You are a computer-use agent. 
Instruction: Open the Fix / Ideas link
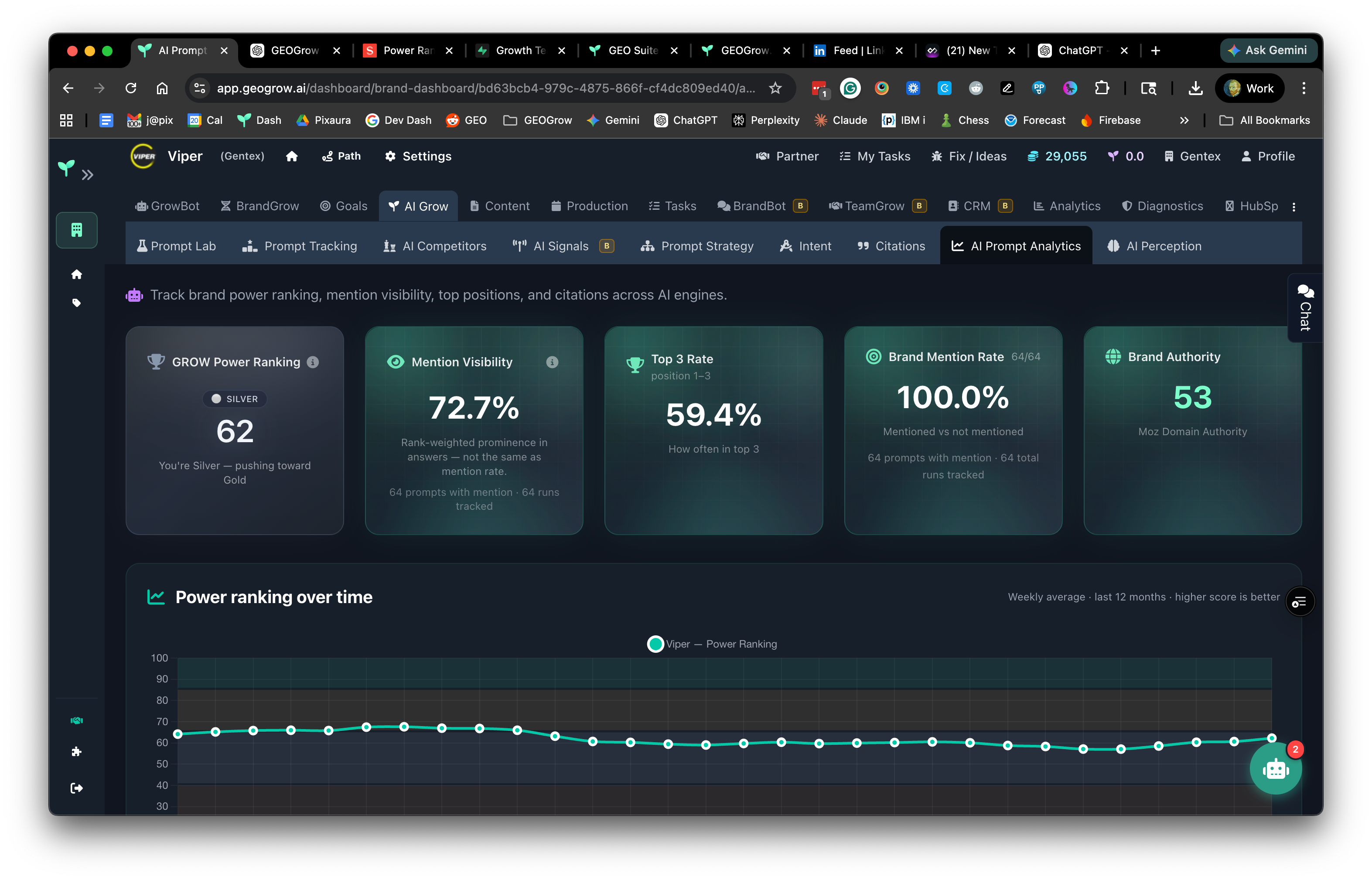tap(969, 156)
